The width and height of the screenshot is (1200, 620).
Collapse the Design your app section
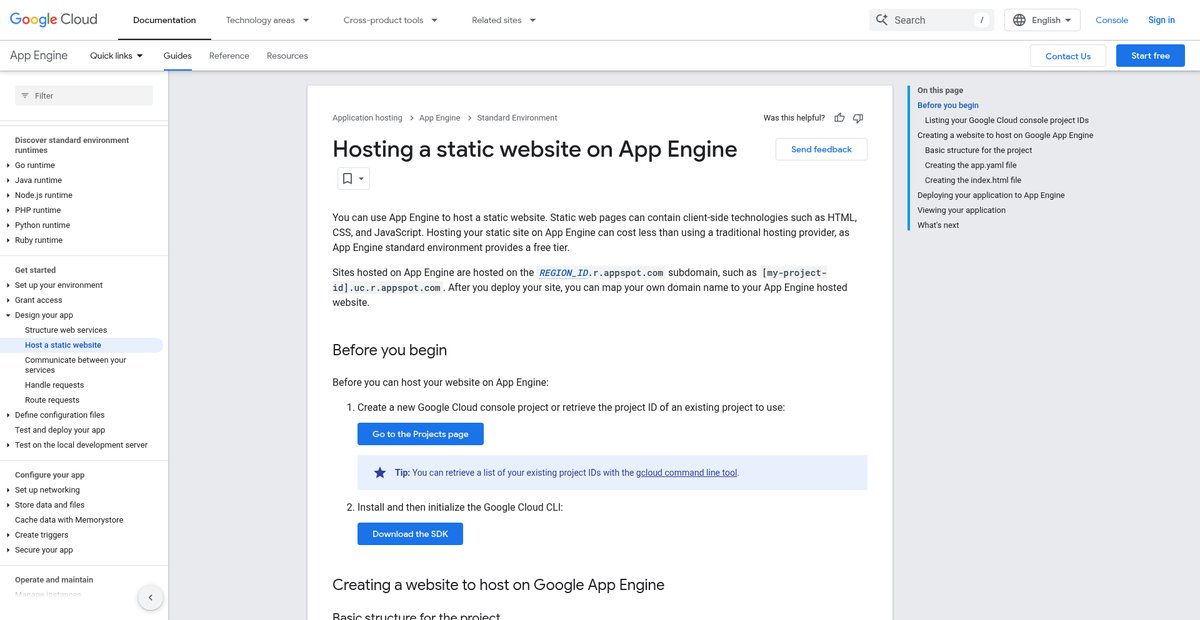(9, 315)
